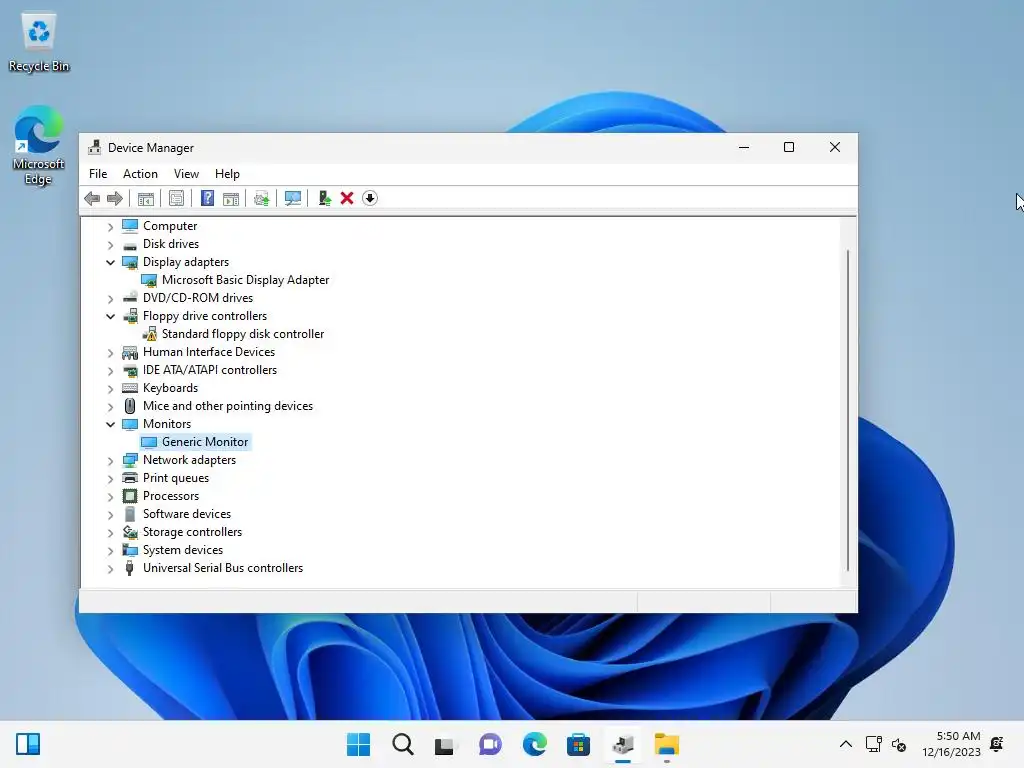The height and width of the screenshot is (768, 1024).
Task: Select the Generic Monitor device
Action: click(205, 442)
